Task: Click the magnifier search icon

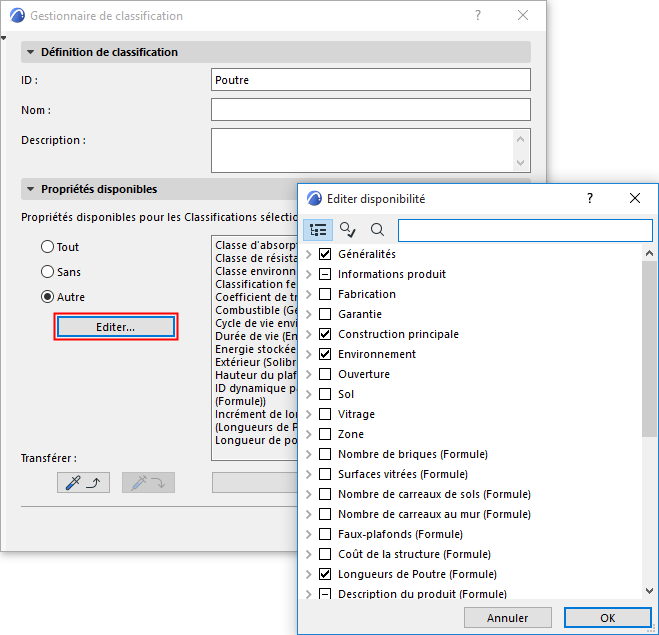Action: point(377,230)
